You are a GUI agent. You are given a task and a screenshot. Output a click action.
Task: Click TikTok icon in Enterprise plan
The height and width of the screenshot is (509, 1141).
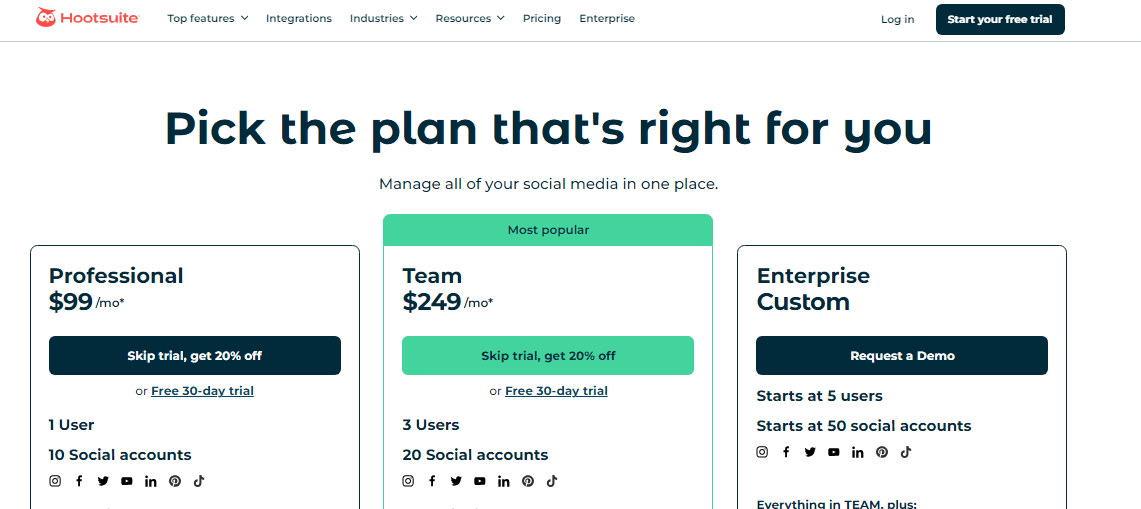click(906, 452)
